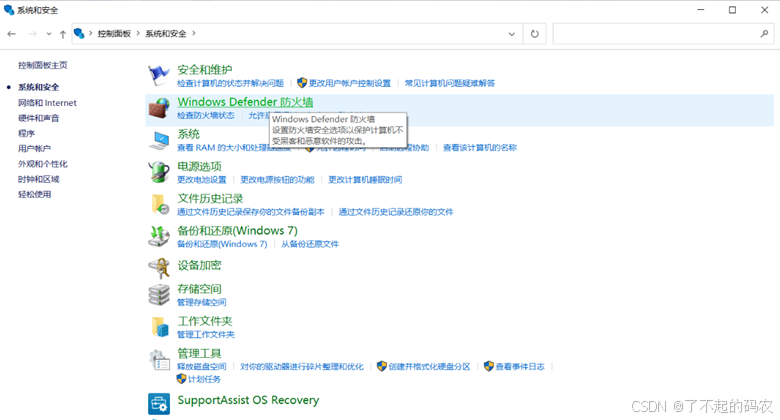This screenshot has width=780, height=420.
Task: Click the back arrow navigation button
Action: pyautogui.click(x=11, y=34)
